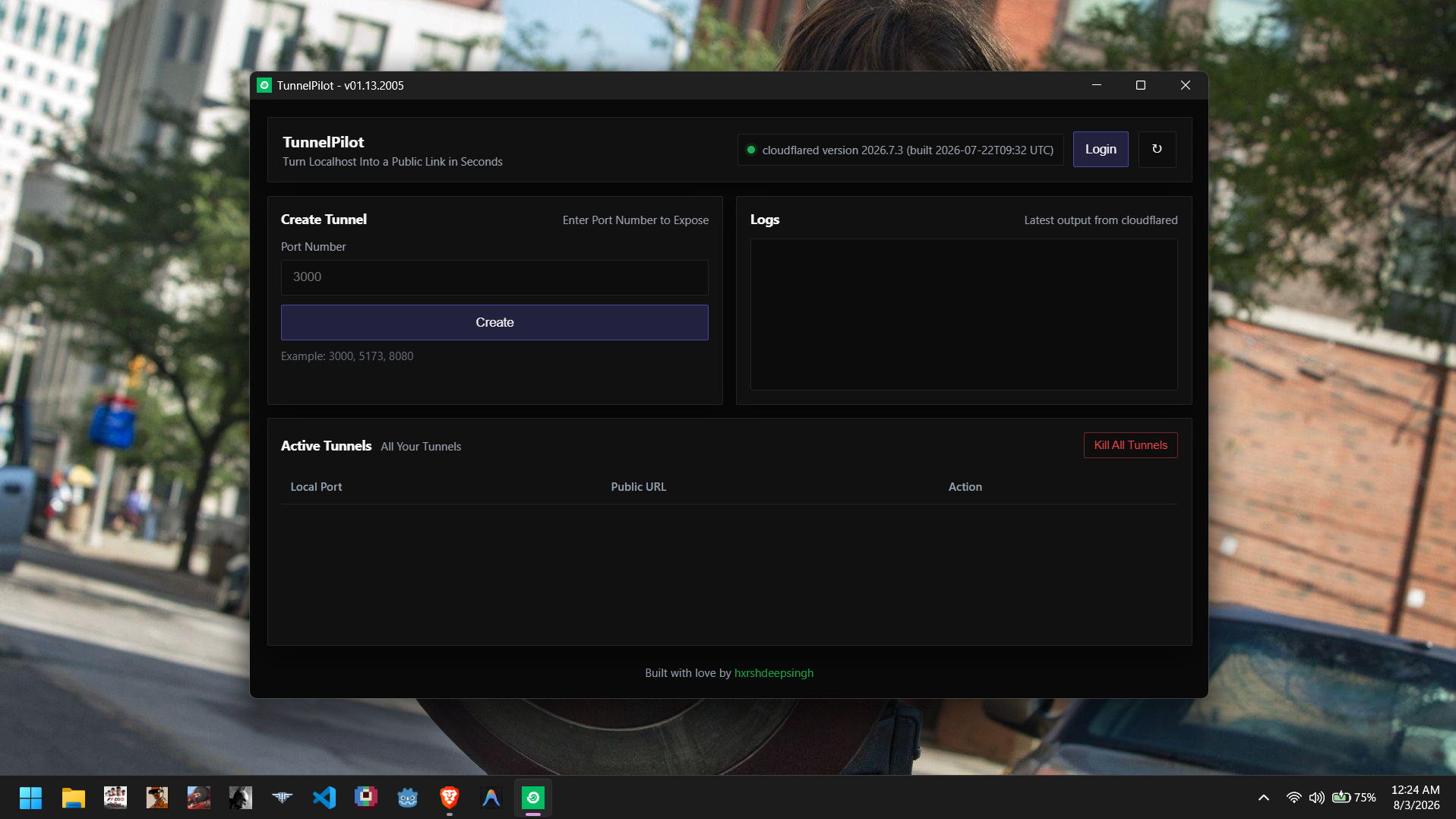1456x819 pixels.
Task: Open Brave browser from the taskbar
Action: (450, 798)
